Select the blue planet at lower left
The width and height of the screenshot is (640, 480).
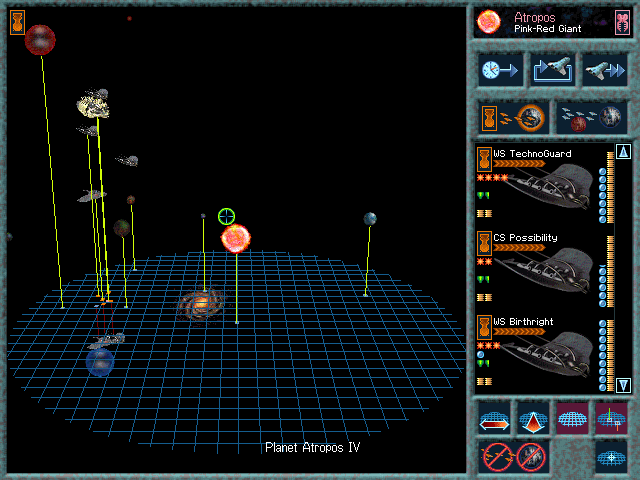(100, 362)
